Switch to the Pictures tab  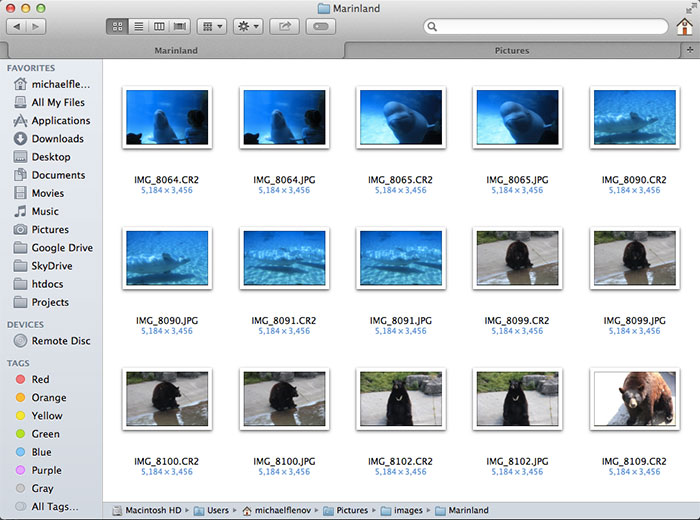coord(512,50)
